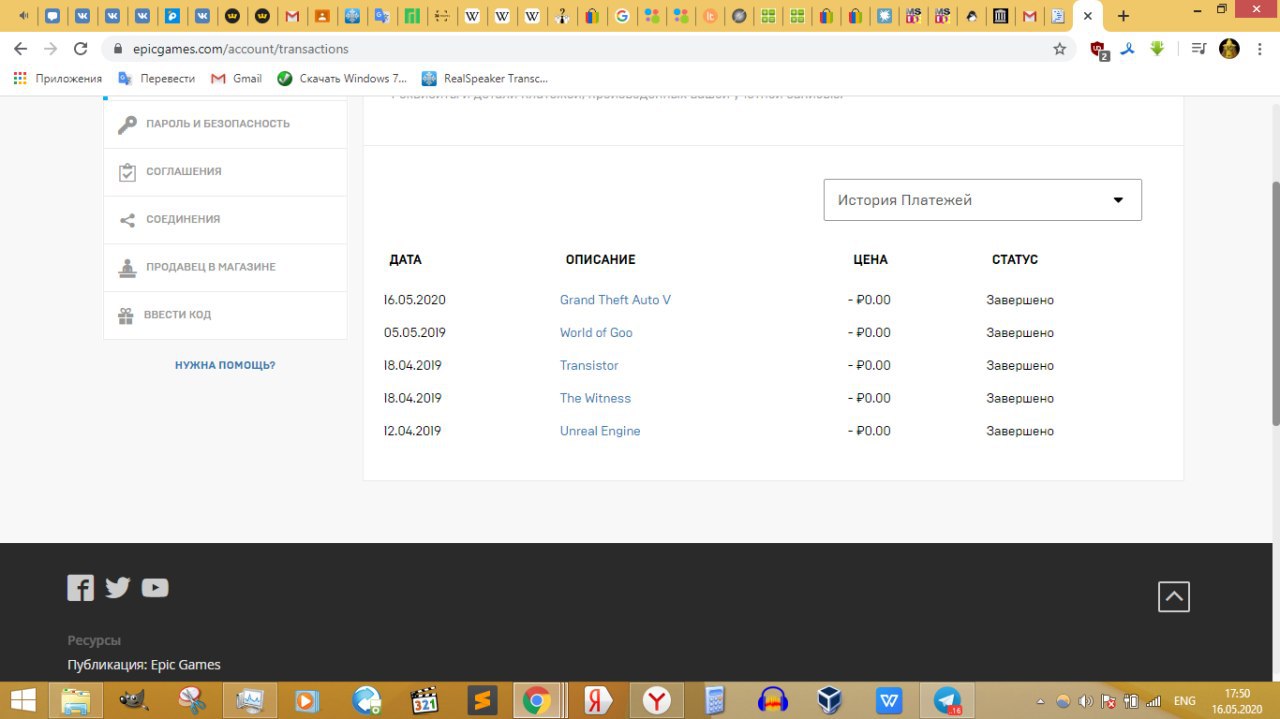This screenshot has height=719, width=1280.
Task: Open the media control playlist icon
Action: coord(1198,49)
